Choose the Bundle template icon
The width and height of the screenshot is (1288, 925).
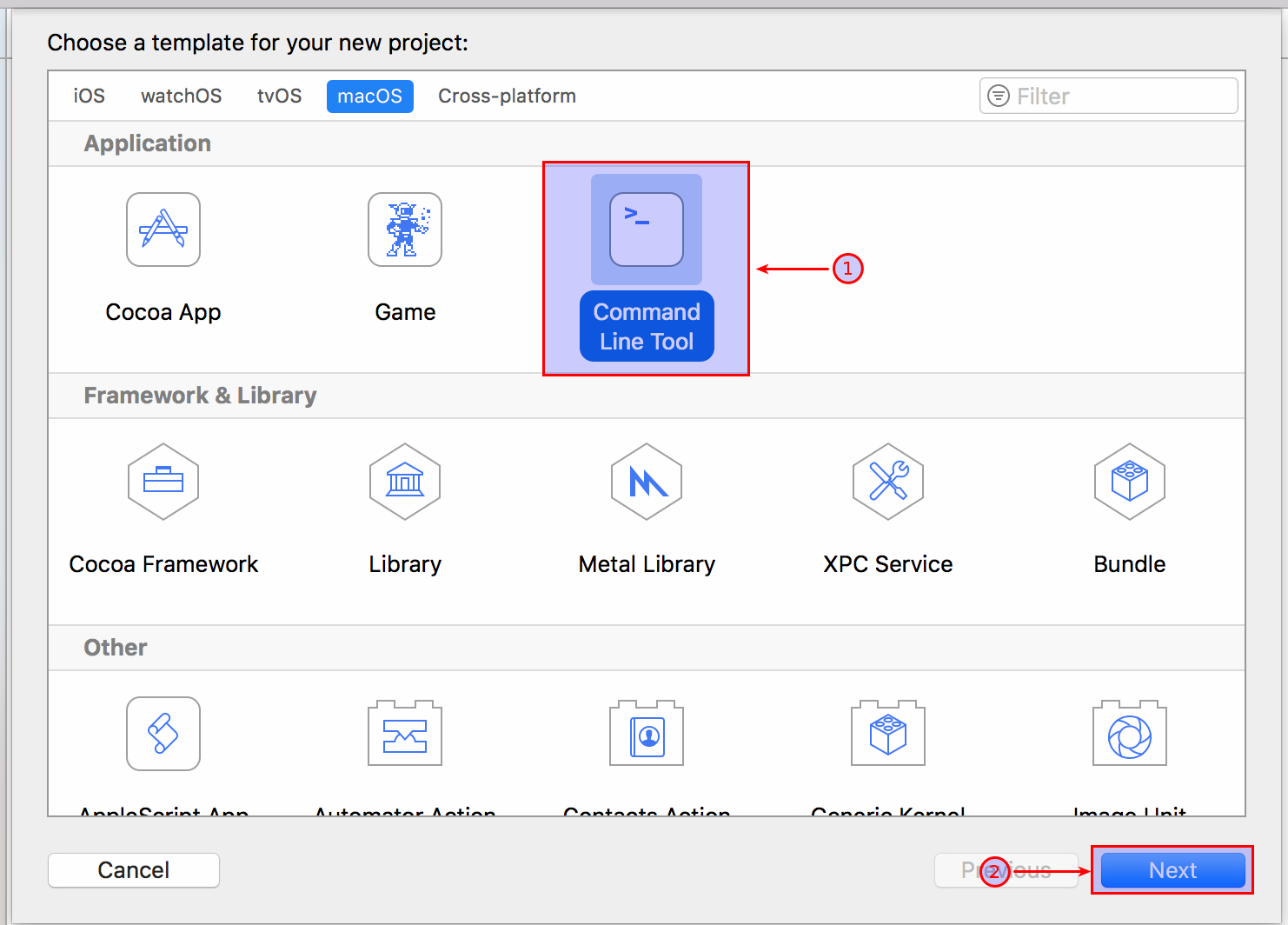(1130, 482)
